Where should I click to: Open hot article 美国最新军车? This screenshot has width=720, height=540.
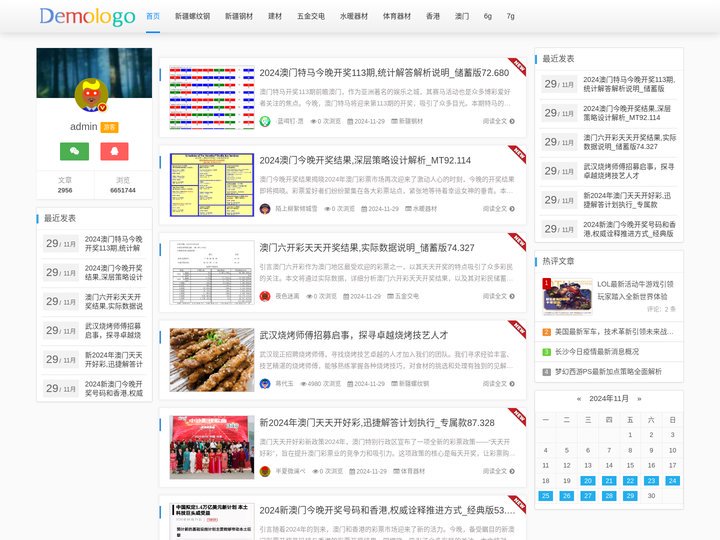tap(614, 332)
